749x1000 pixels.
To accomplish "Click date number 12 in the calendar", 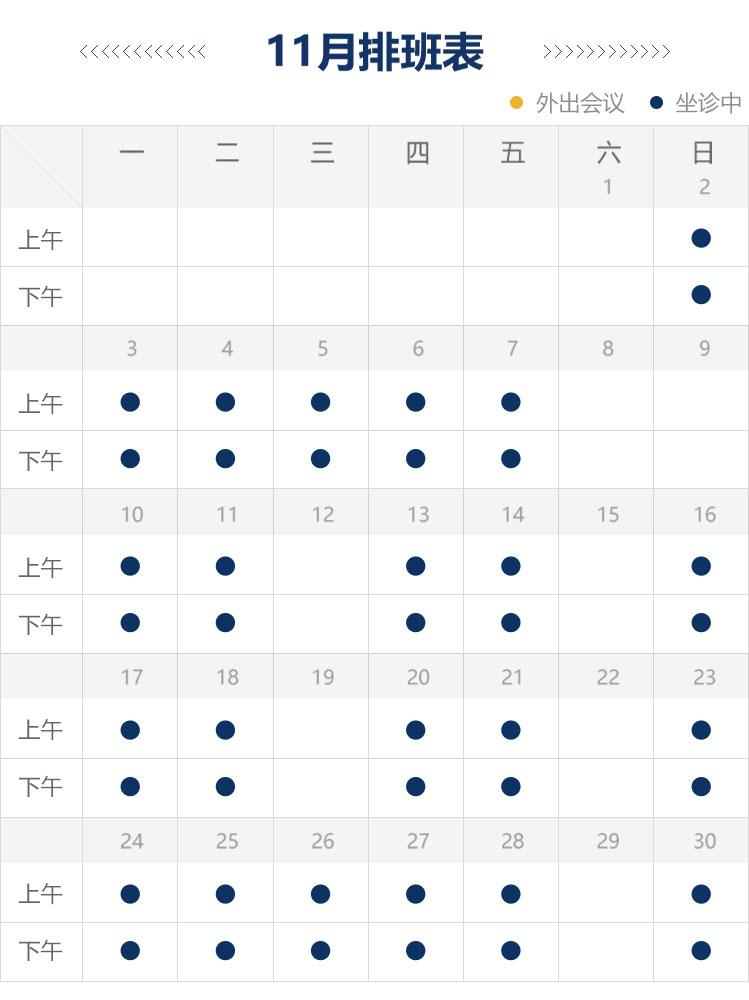I will point(322,514).
